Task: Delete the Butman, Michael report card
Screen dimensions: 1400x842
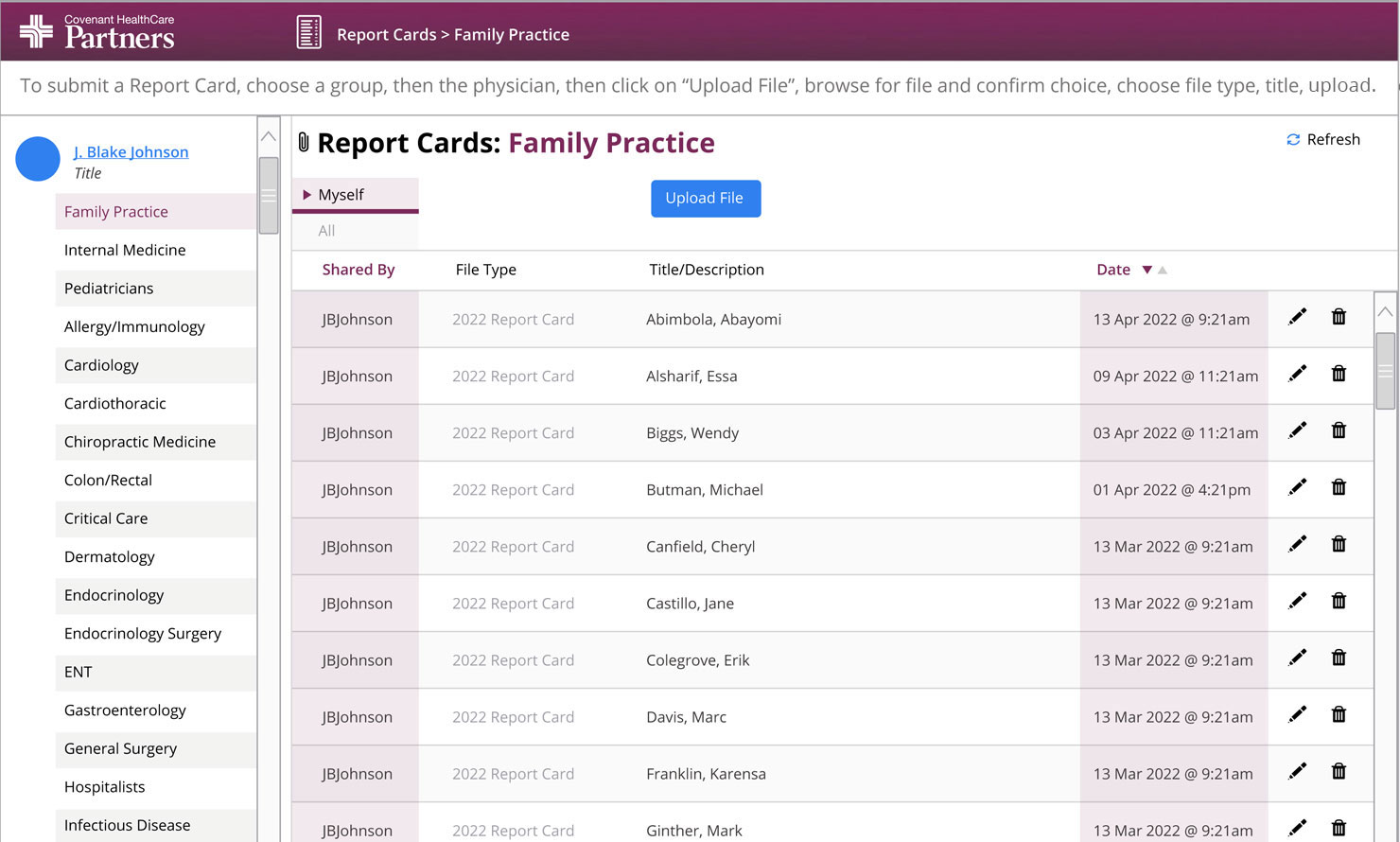Action: tap(1339, 487)
